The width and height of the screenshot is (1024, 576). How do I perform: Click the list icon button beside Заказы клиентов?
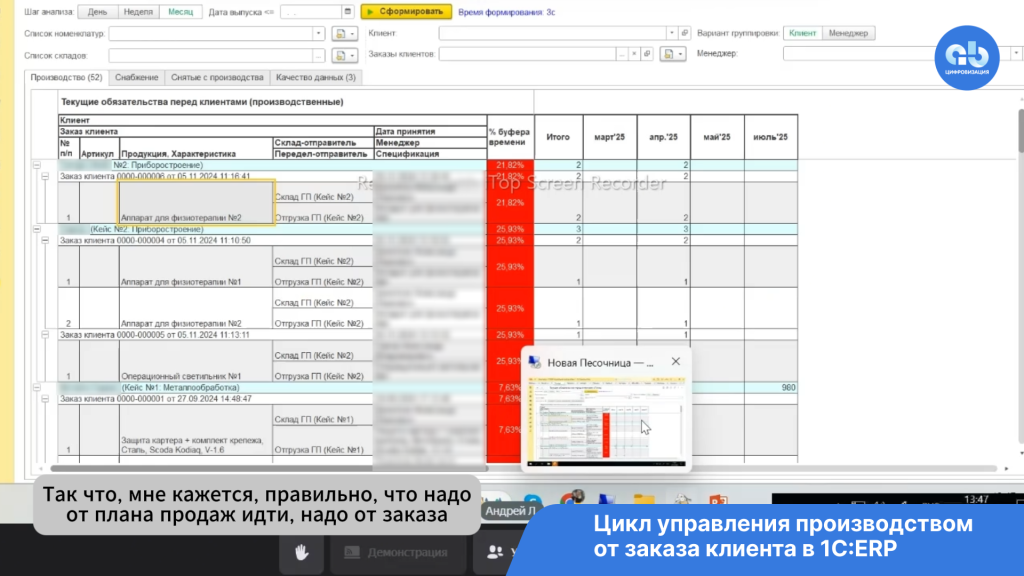pyautogui.click(x=673, y=54)
